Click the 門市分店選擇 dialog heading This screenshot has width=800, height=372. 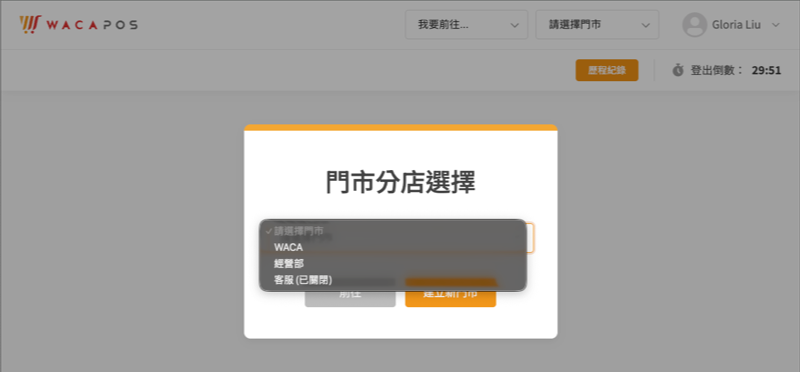pos(401,182)
